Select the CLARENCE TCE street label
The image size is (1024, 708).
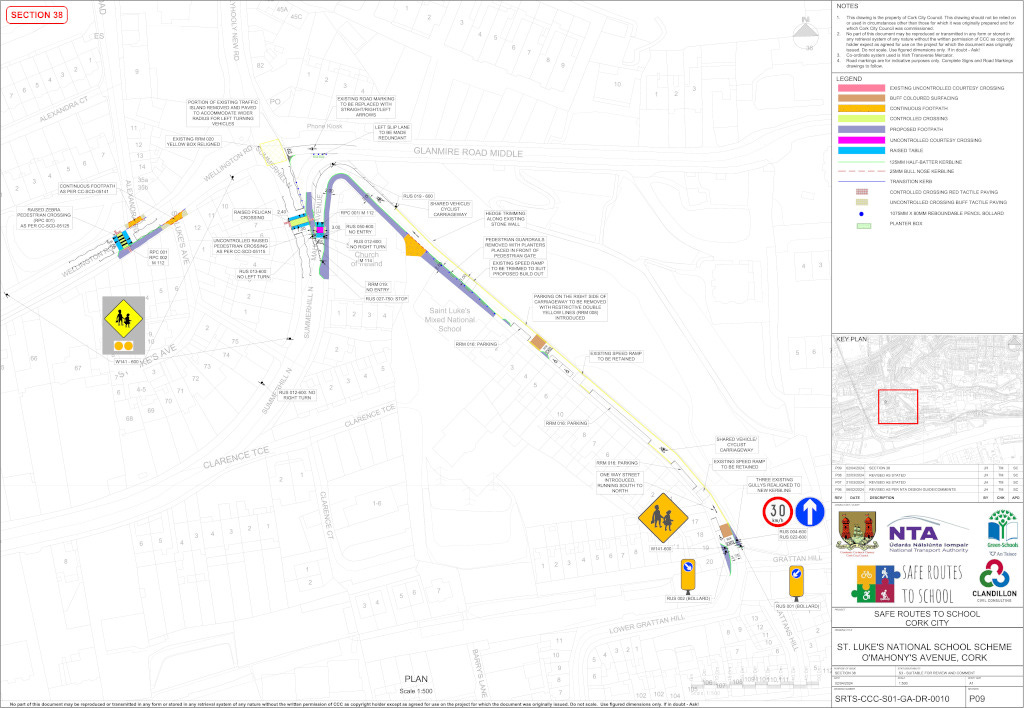pos(236,459)
